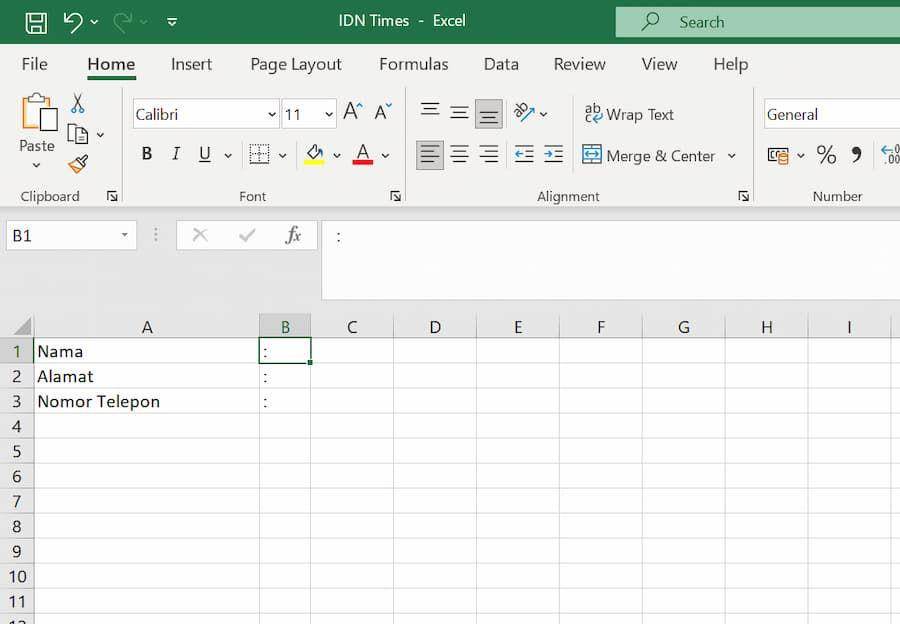The image size is (900, 624).
Task: Expand the Paste options arrow
Action: [36, 166]
